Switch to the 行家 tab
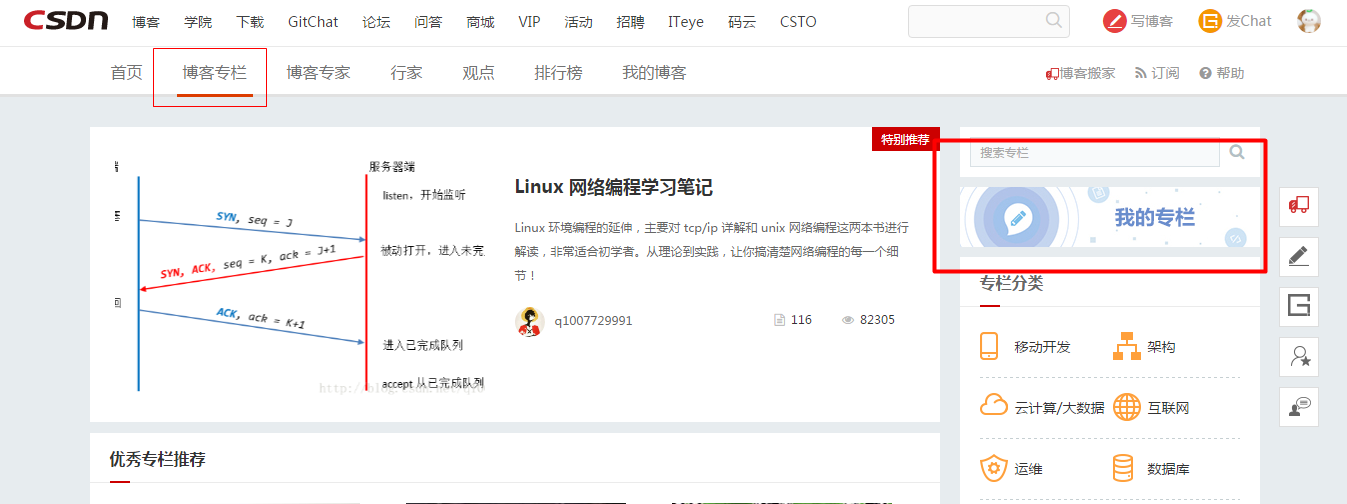The image size is (1347, 504). (x=406, y=73)
